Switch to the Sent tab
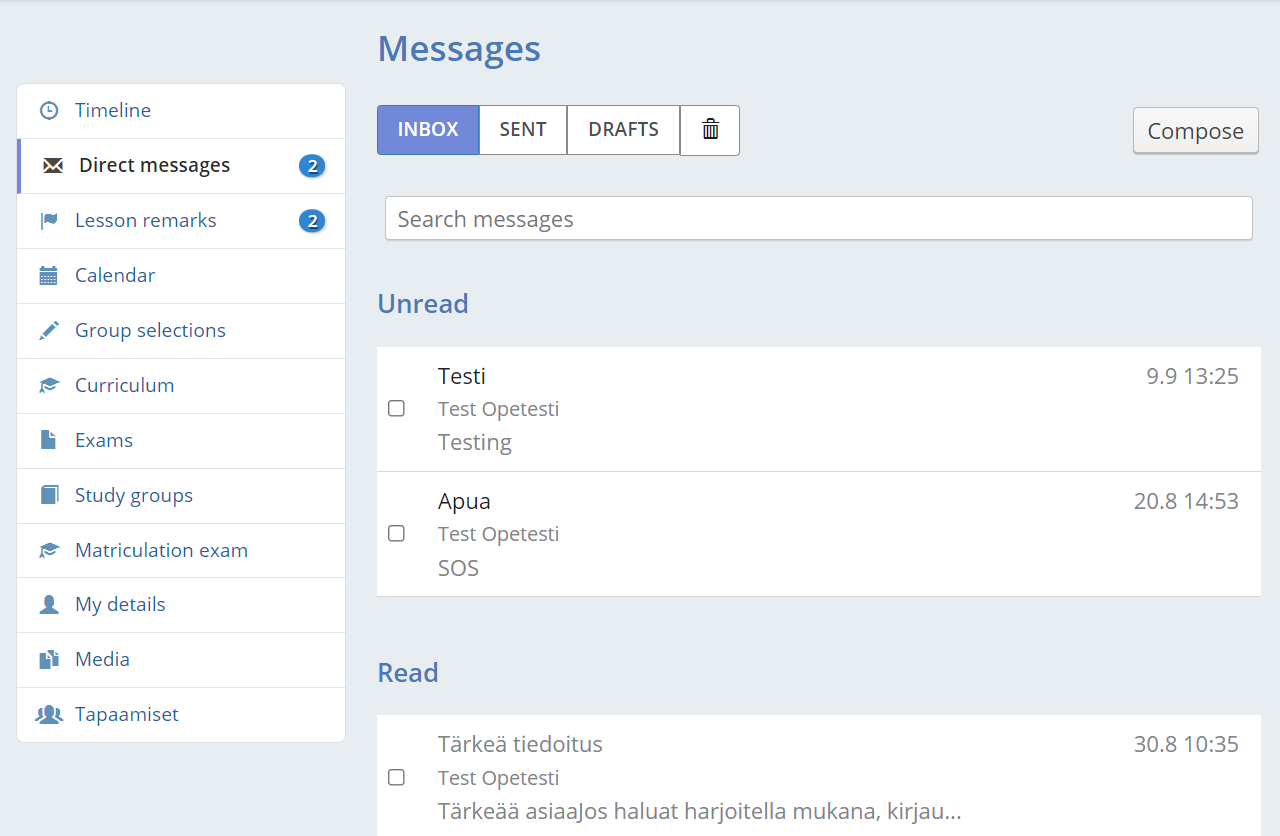This screenshot has height=836, width=1280. coord(523,130)
